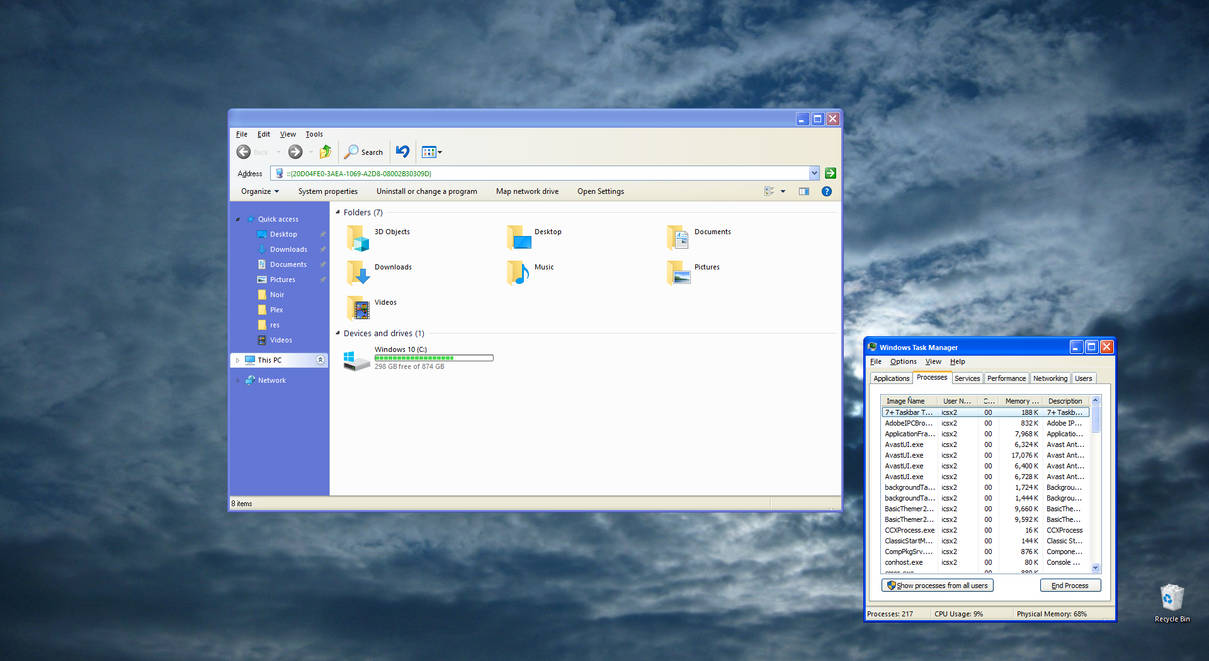Screen dimensions: 1209x661
Task: Select the Windows 10 (C:) drive icon
Action: (356, 360)
